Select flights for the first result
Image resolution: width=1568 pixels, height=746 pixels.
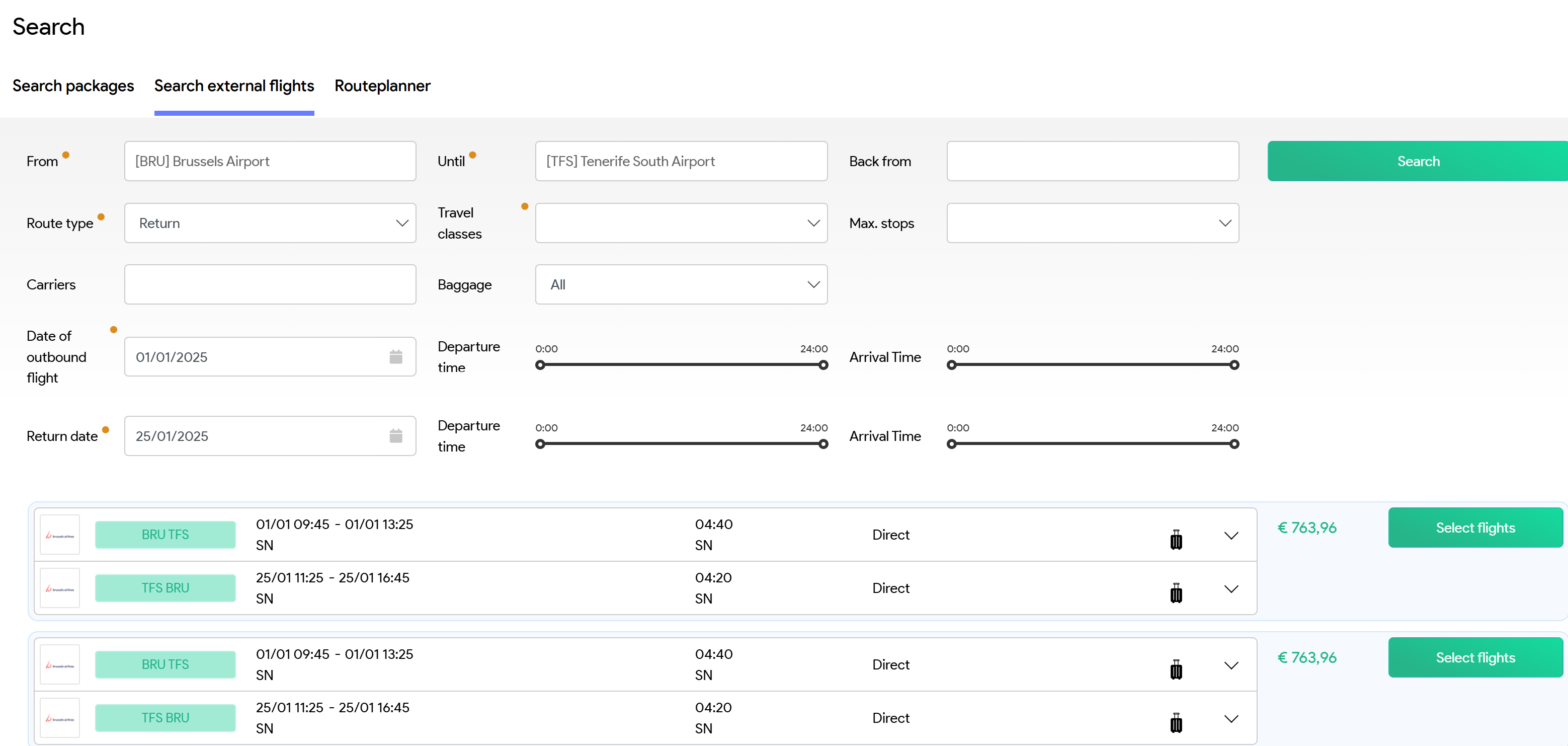tap(1475, 528)
